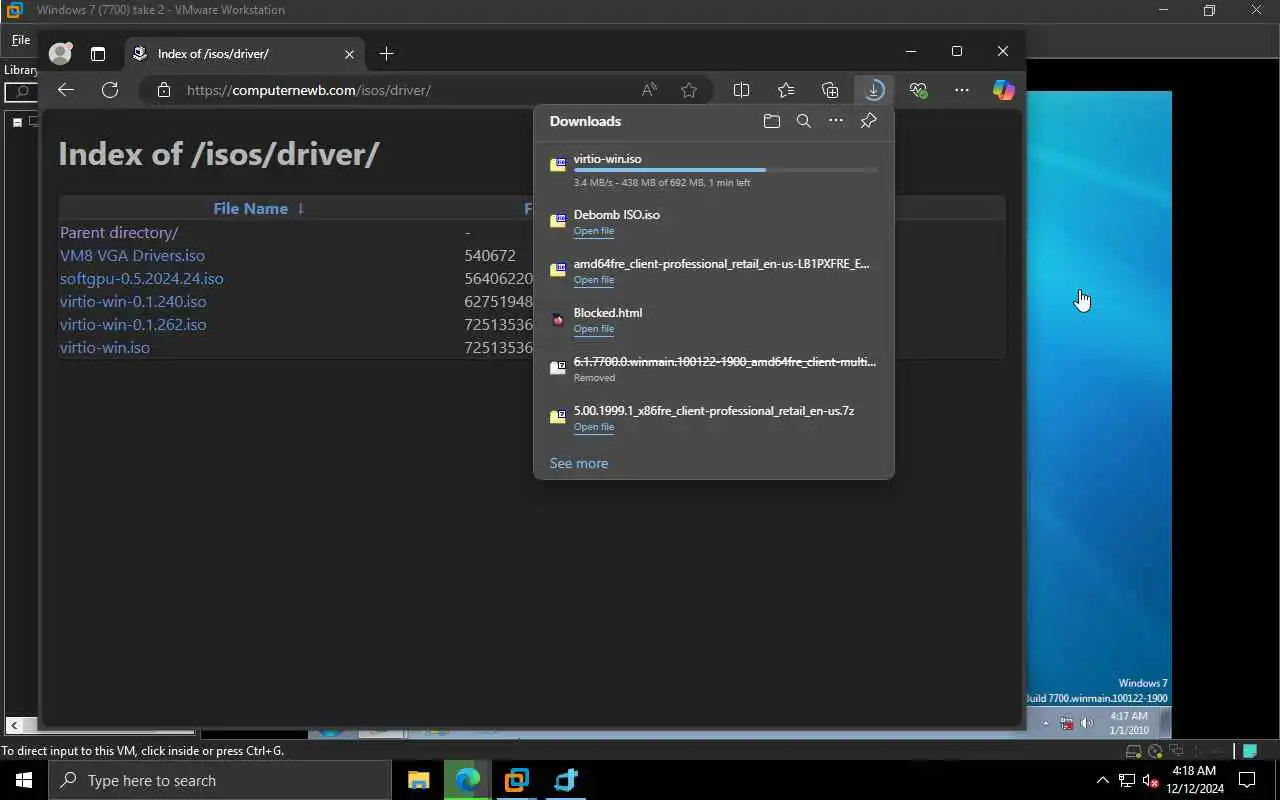This screenshot has height=800, width=1280.
Task: Click the taskbar search box
Action: click(x=220, y=780)
